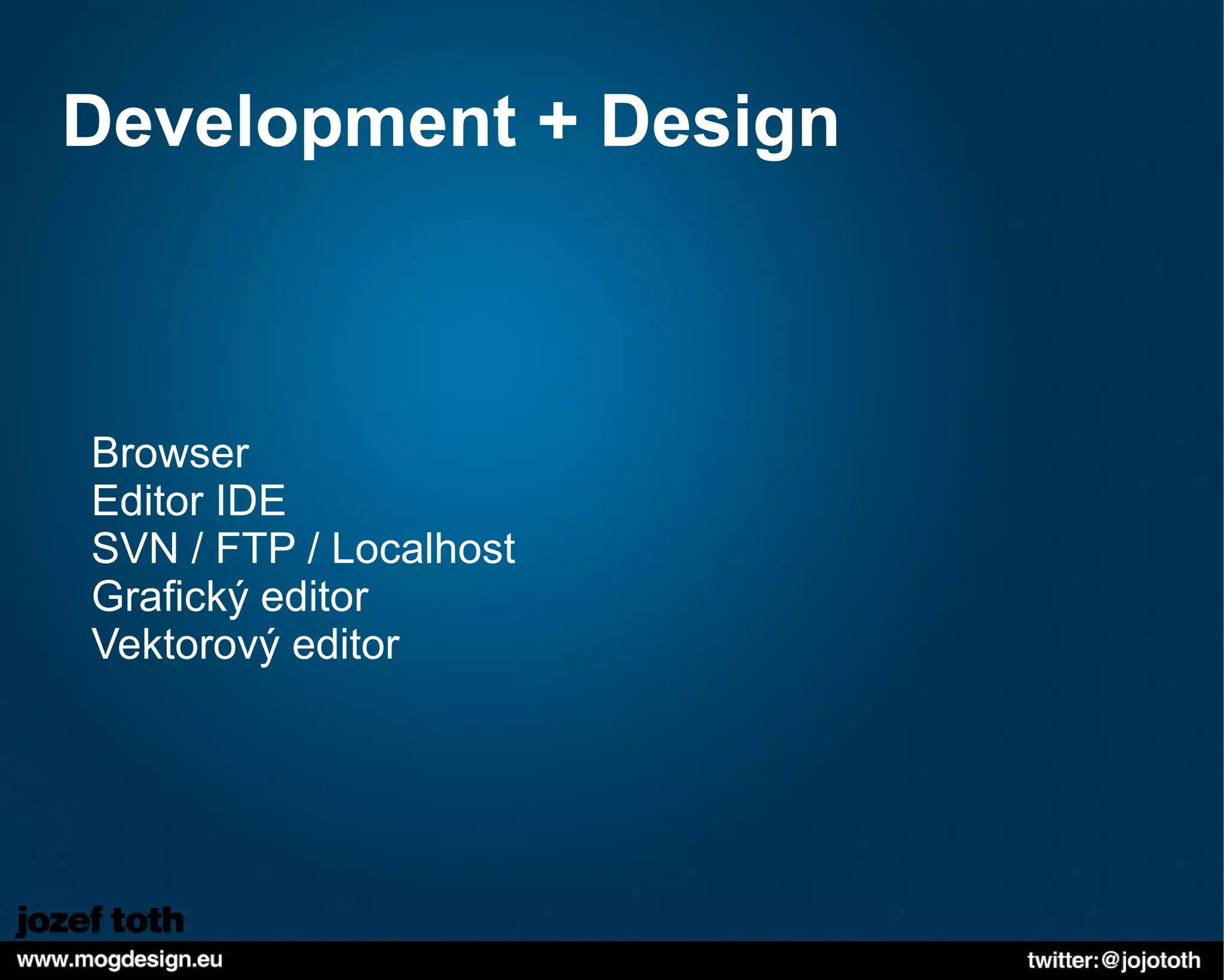The image size is (1224, 980).
Task: Open the twitter:@jojototh handle link
Action: (x=1113, y=960)
